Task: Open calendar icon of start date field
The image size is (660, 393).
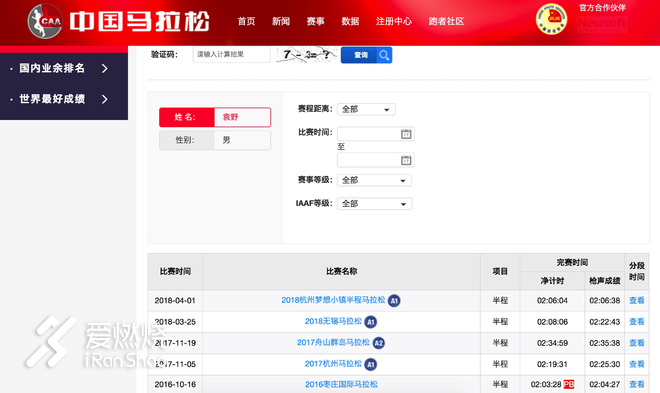Action: [x=406, y=134]
